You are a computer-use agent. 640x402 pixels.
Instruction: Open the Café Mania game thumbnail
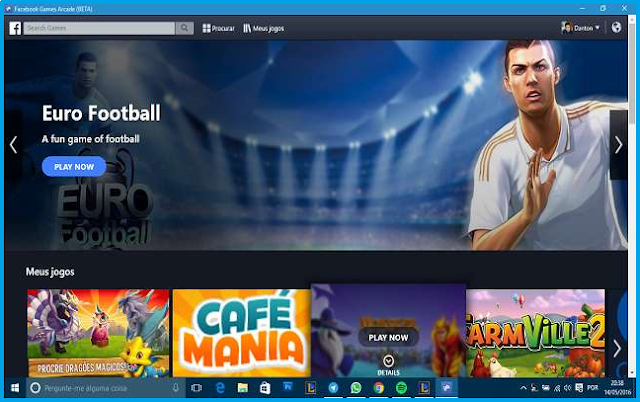242,333
